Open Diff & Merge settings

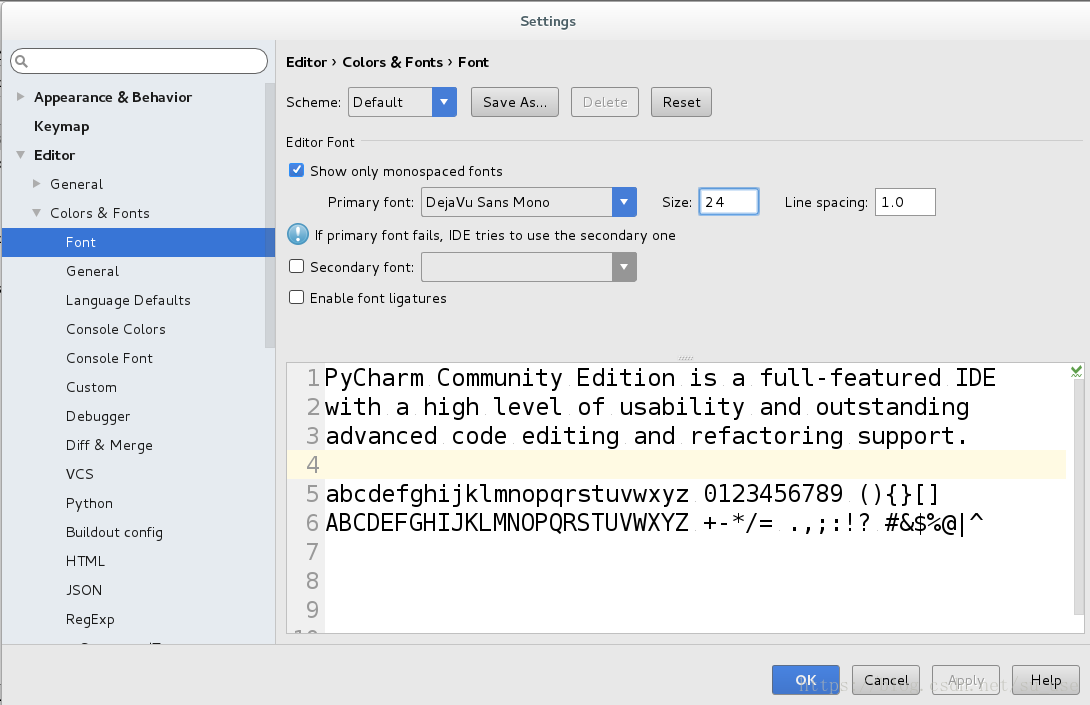pyautogui.click(x=109, y=445)
